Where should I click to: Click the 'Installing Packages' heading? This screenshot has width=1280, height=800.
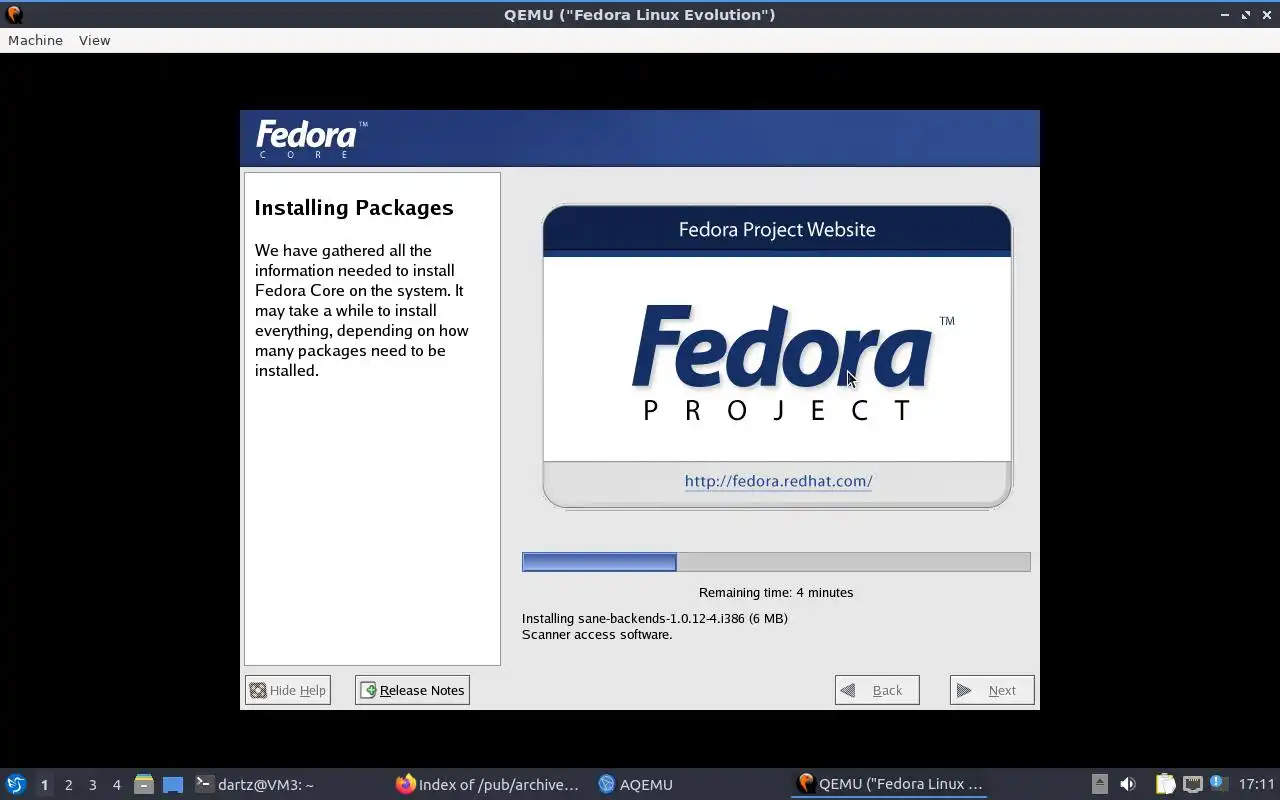(x=354, y=207)
